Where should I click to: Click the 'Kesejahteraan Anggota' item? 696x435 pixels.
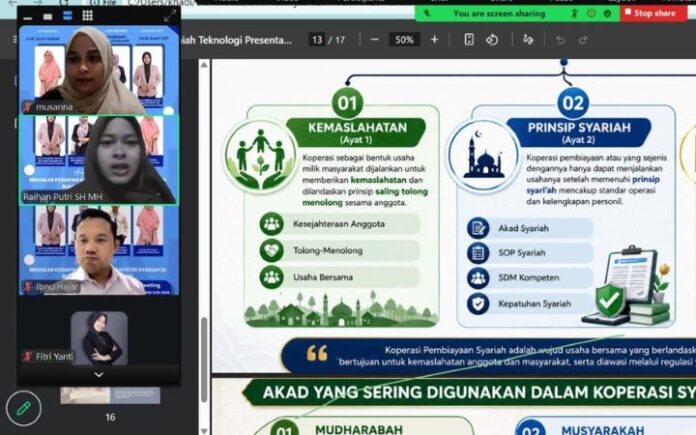pyautogui.click(x=339, y=224)
